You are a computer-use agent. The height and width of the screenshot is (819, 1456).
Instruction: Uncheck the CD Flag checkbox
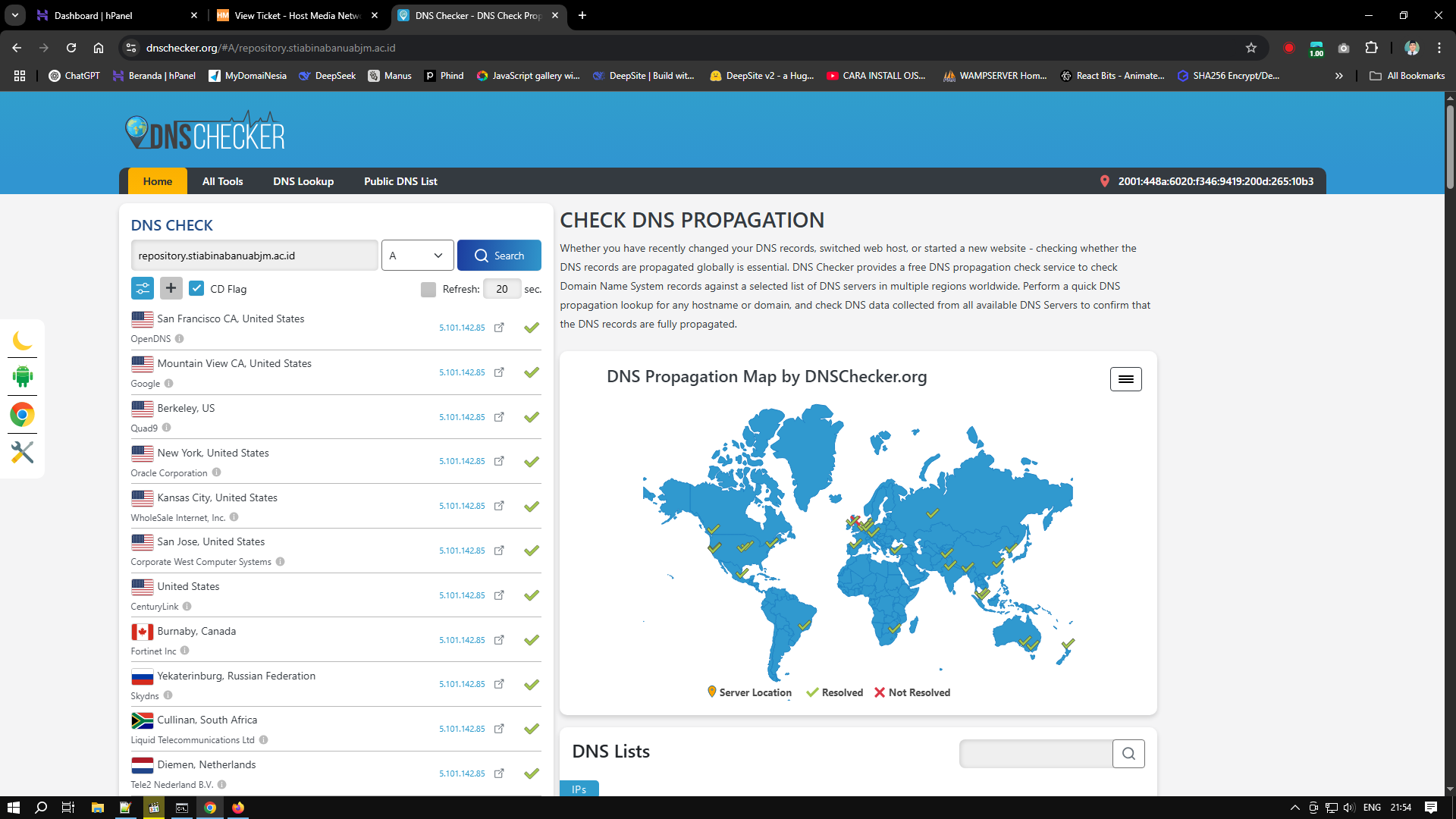click(196, 288)
